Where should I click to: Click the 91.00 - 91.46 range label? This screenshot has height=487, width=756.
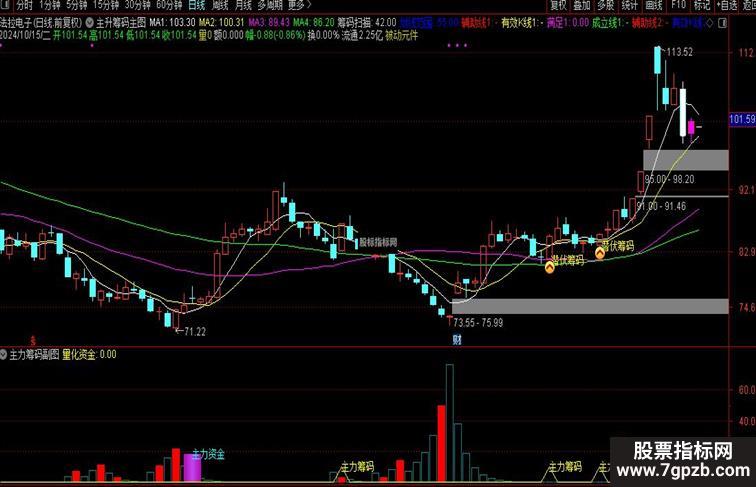pos(661,206)
